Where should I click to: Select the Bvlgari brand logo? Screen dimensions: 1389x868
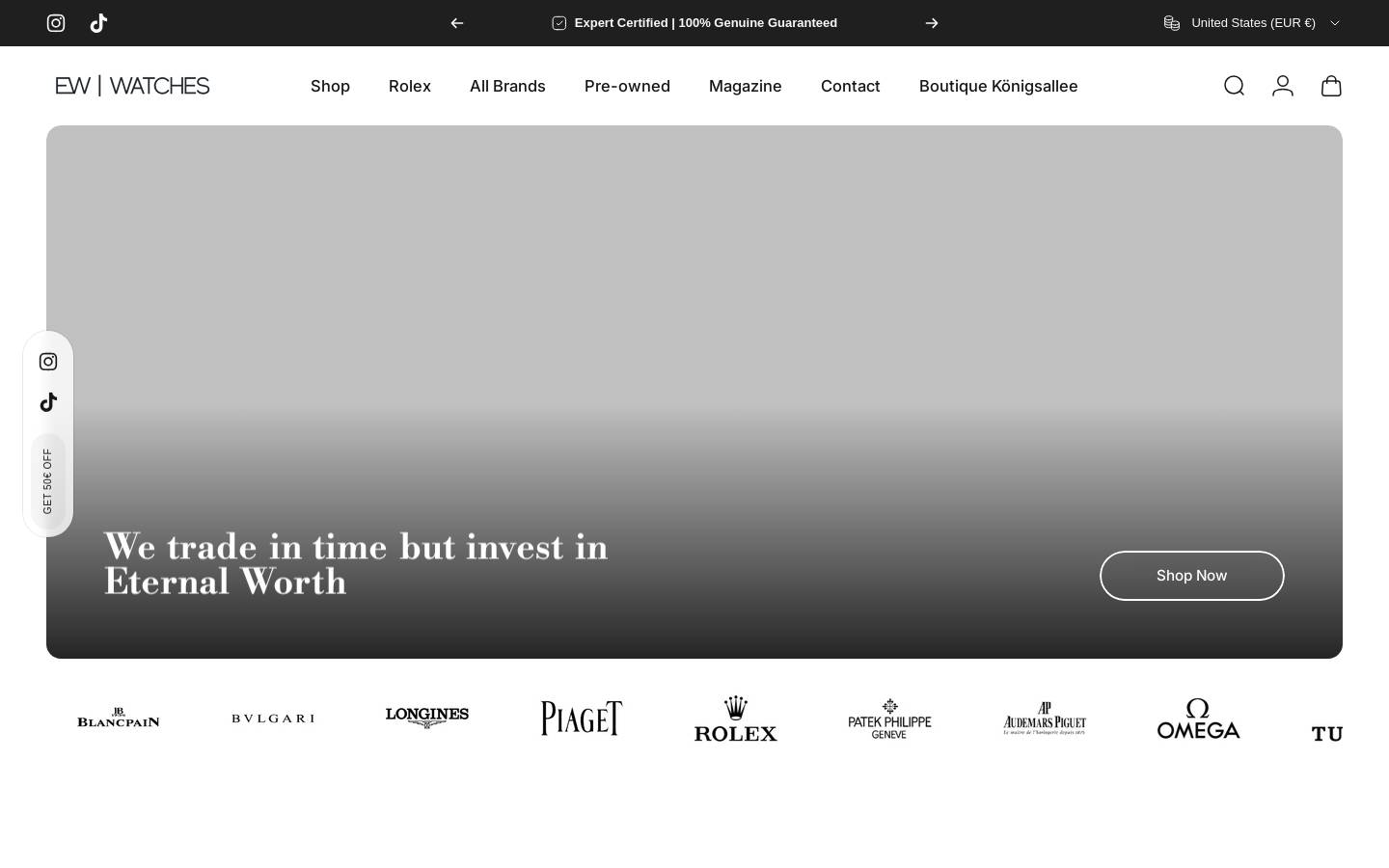(273, 719)
